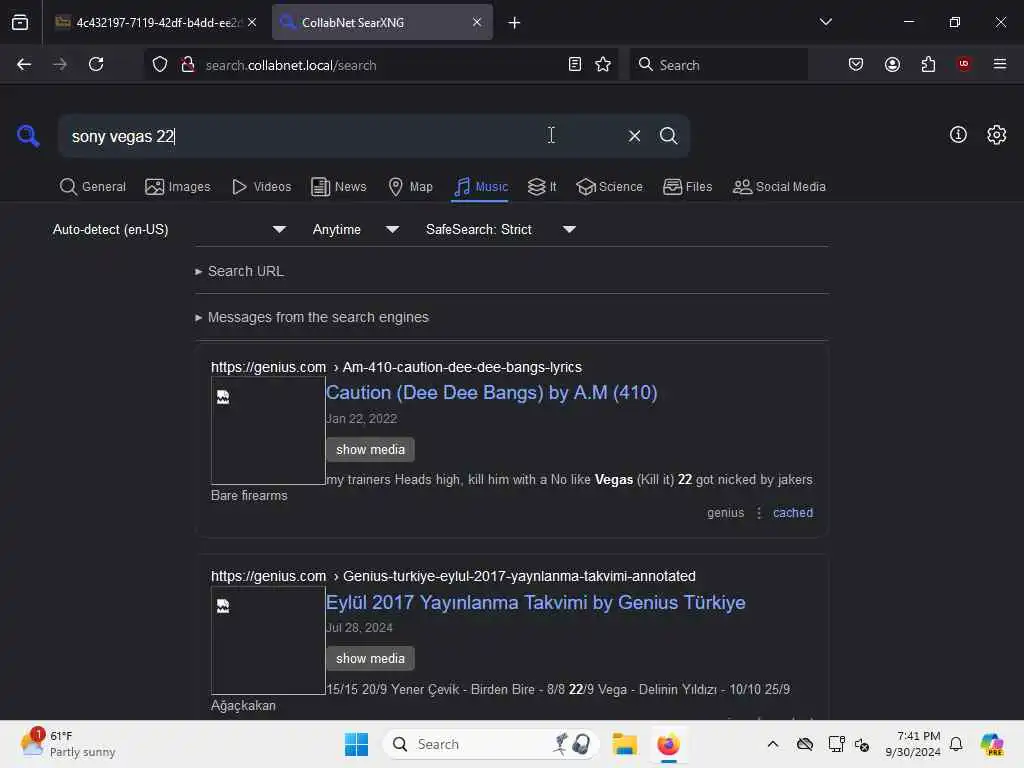Open the SafeSearch Strict dropdown

[x=500, y=229]
